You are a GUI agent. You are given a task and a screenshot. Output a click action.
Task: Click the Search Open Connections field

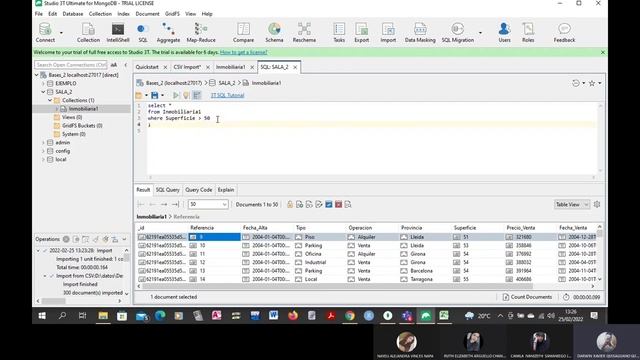(x=71, y=65)
